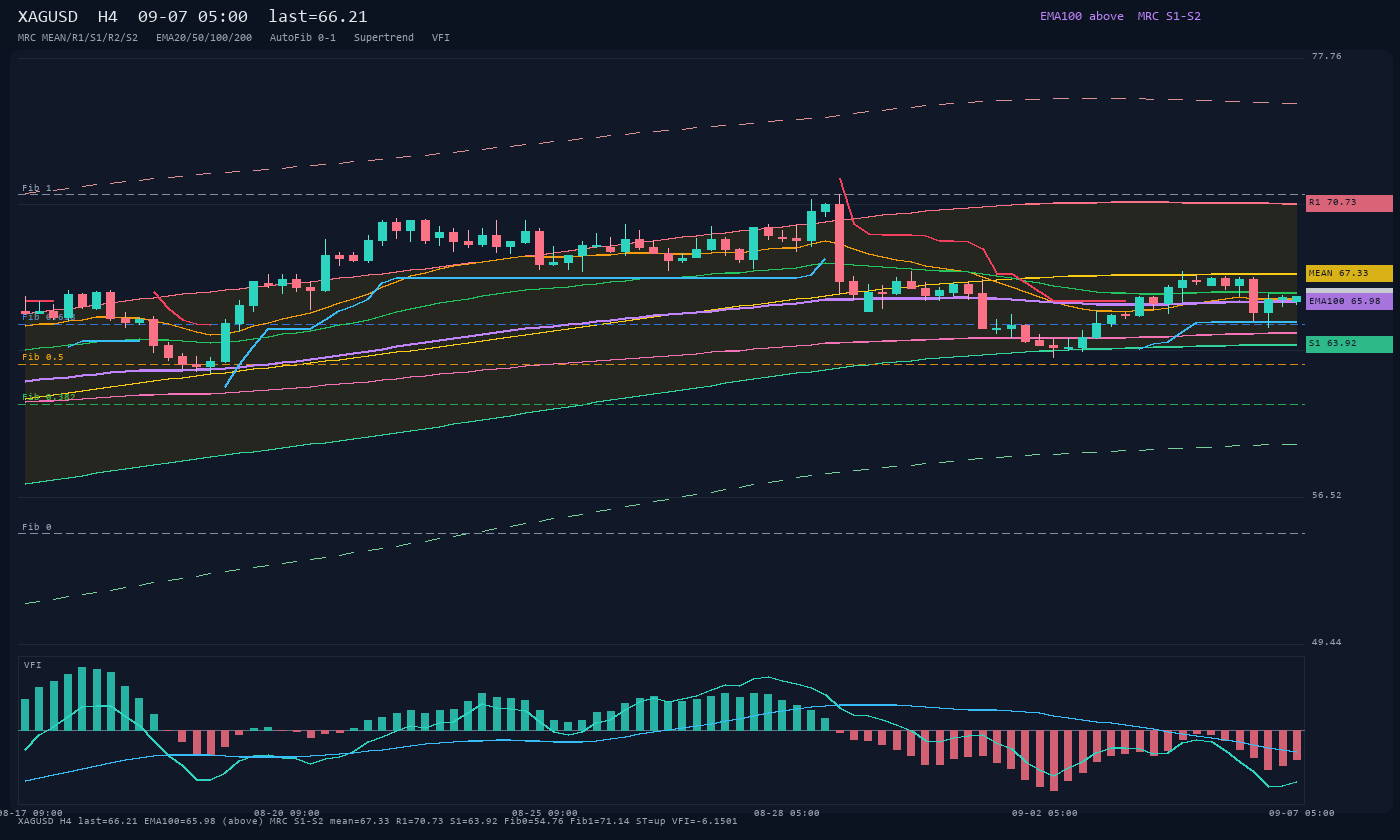This screenshot has width=1400, height=840.
Task: Click the MRC MEAN/R1/S1/R2/S2 indicator legend
Action: tap(78, 38)
